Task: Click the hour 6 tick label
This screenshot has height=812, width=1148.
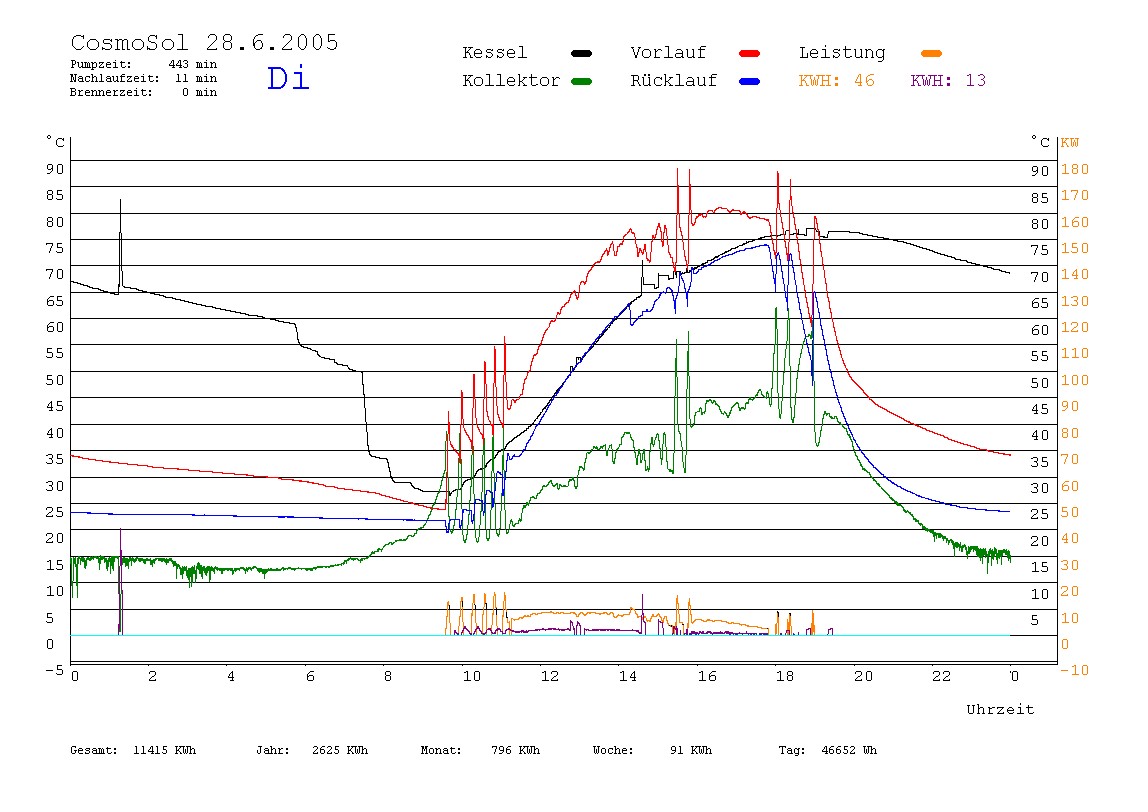Action: (310, 677)
